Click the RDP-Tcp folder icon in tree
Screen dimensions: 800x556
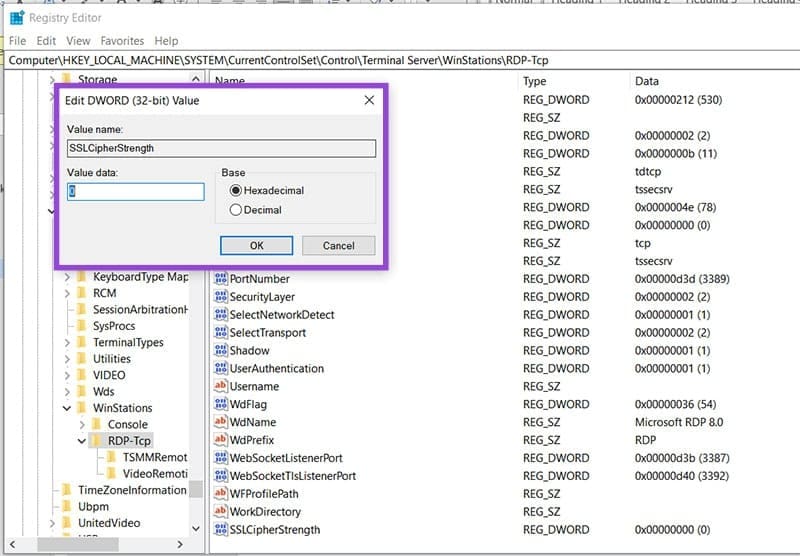(96, 440)
